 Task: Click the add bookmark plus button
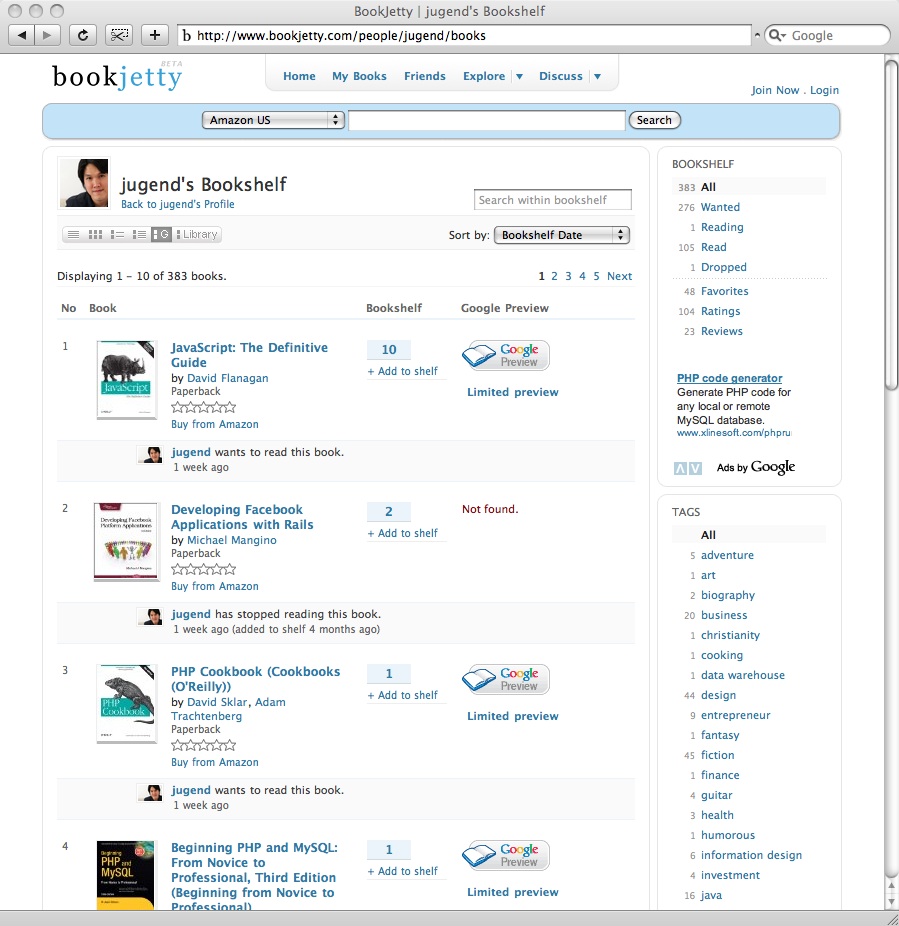click(154, 35)
